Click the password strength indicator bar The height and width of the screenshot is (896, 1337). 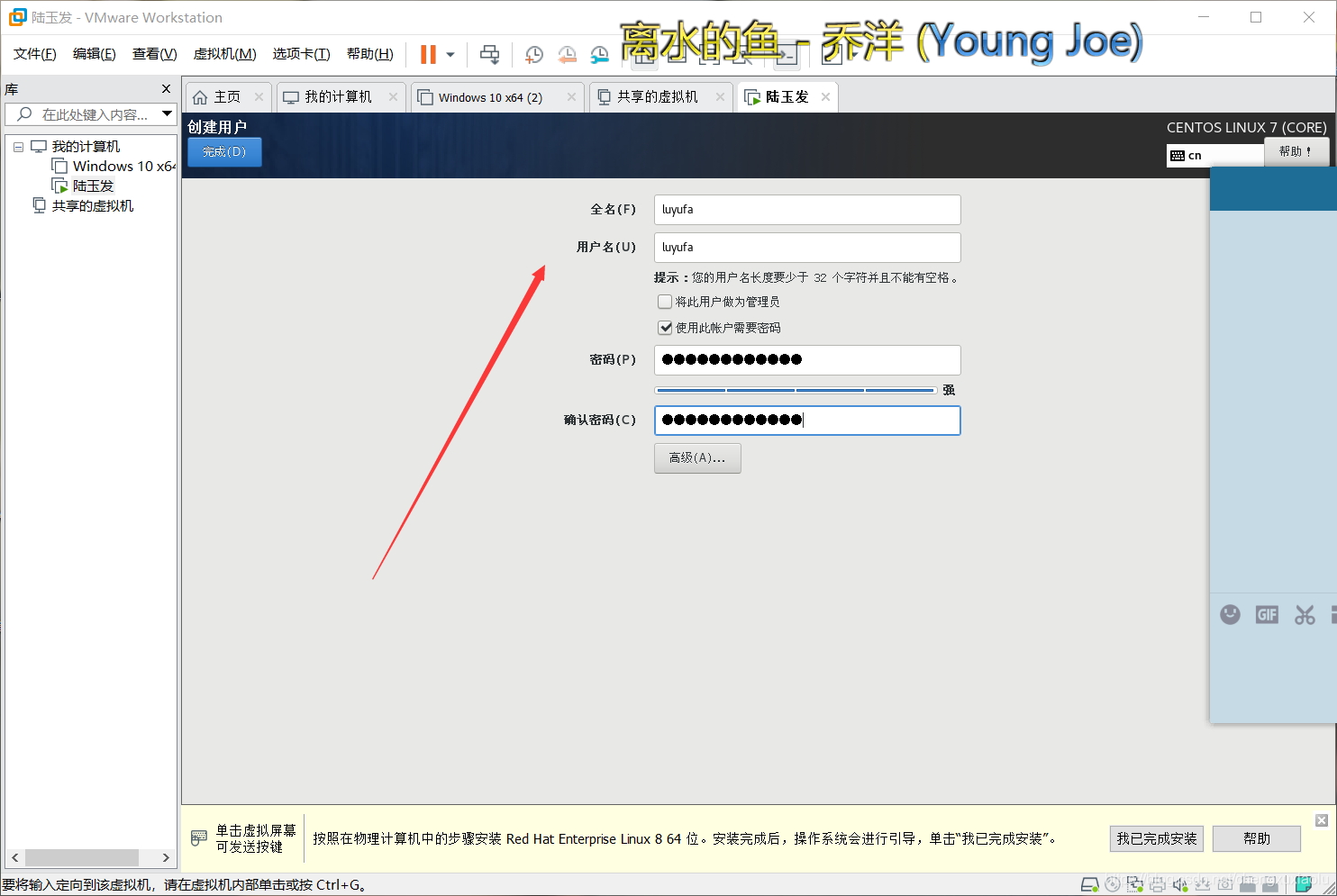796,390
